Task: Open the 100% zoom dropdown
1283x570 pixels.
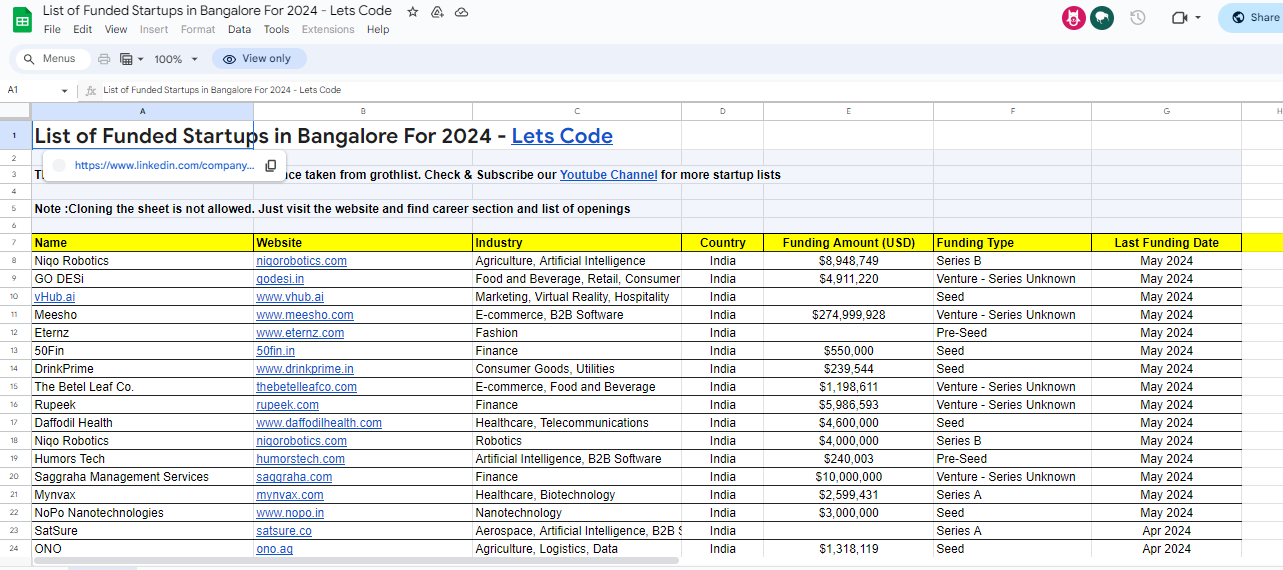Action: tap(176, 59)
